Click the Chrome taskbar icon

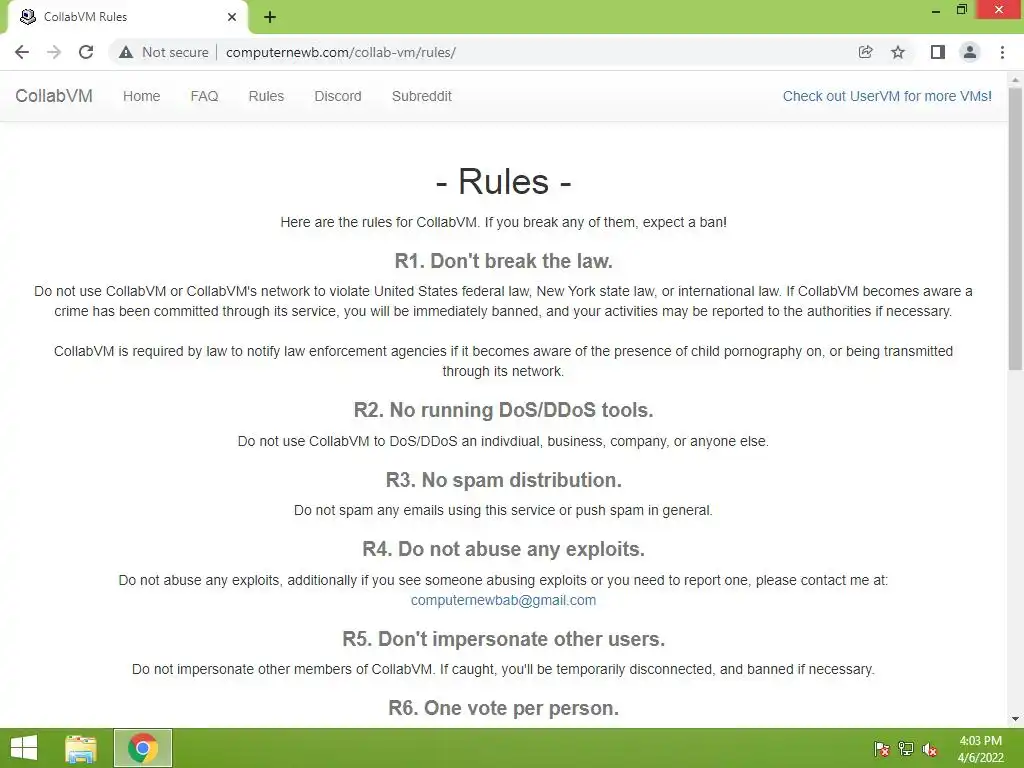pyautogui.click(x=143, y=748)
